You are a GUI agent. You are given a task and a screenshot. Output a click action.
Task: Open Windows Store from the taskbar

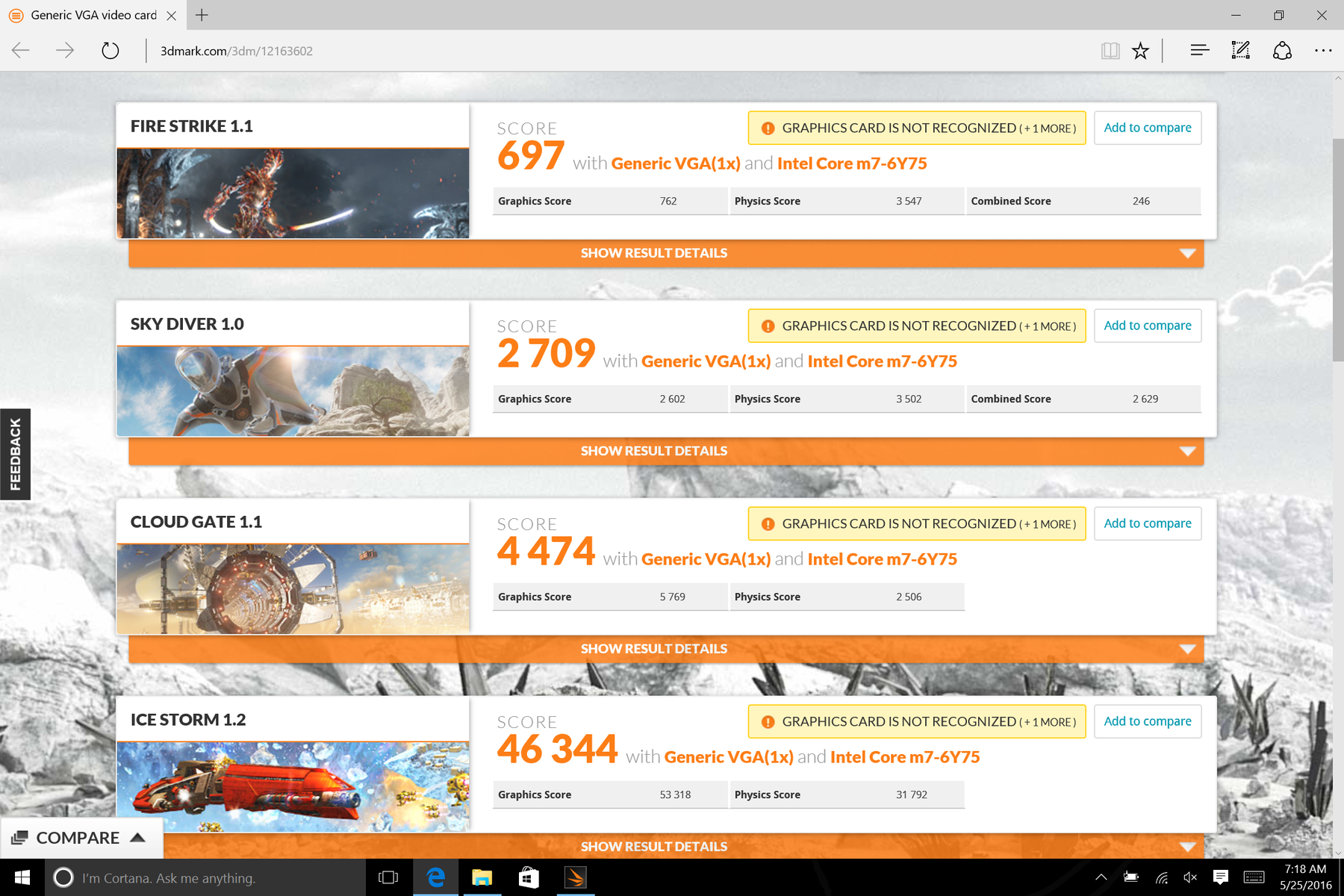(x=529, y=877)
